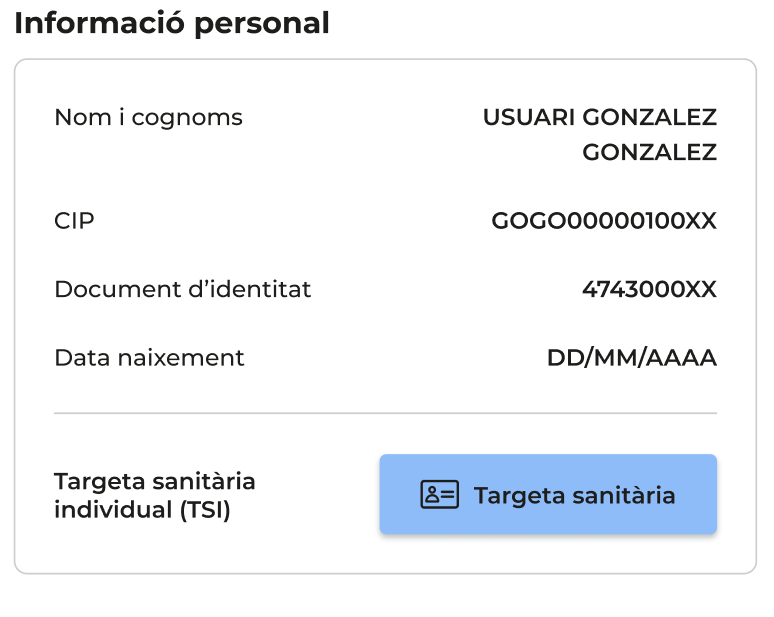Click the second-line "GONZALEZ" surname
The width and height of the screenshot is (774, 617).
click(649, 152)
